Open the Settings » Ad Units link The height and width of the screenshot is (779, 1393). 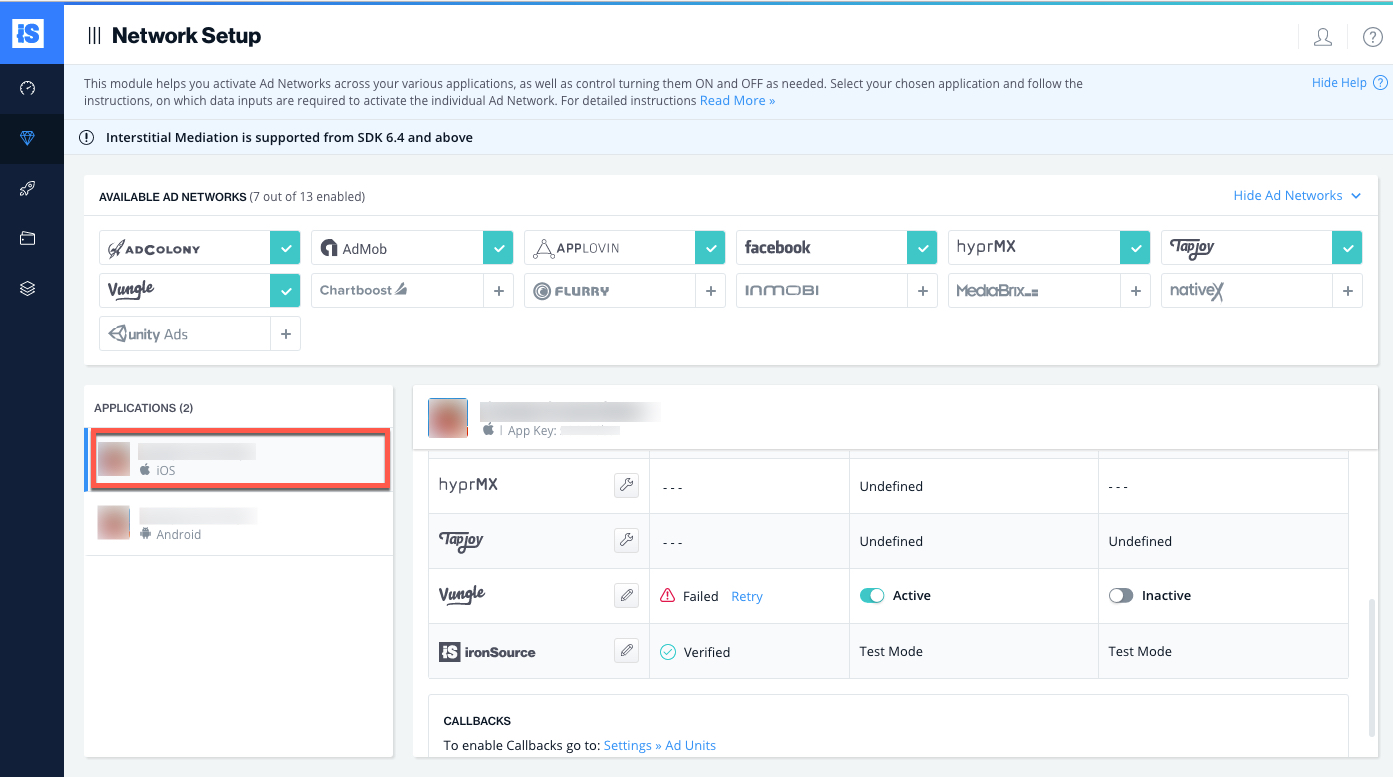click(659, 745)
